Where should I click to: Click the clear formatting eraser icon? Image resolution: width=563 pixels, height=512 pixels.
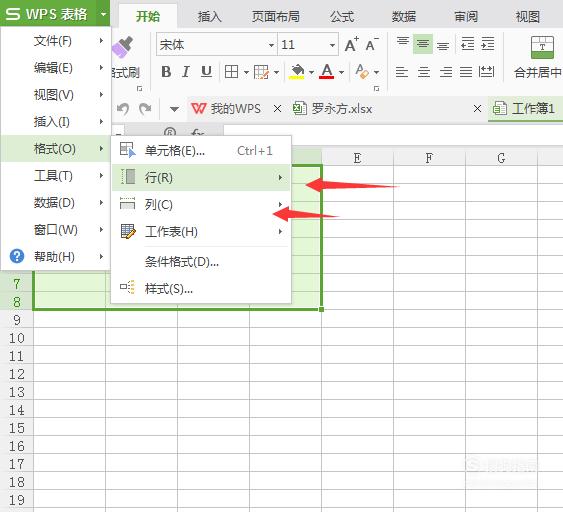(x=362, y=71)
